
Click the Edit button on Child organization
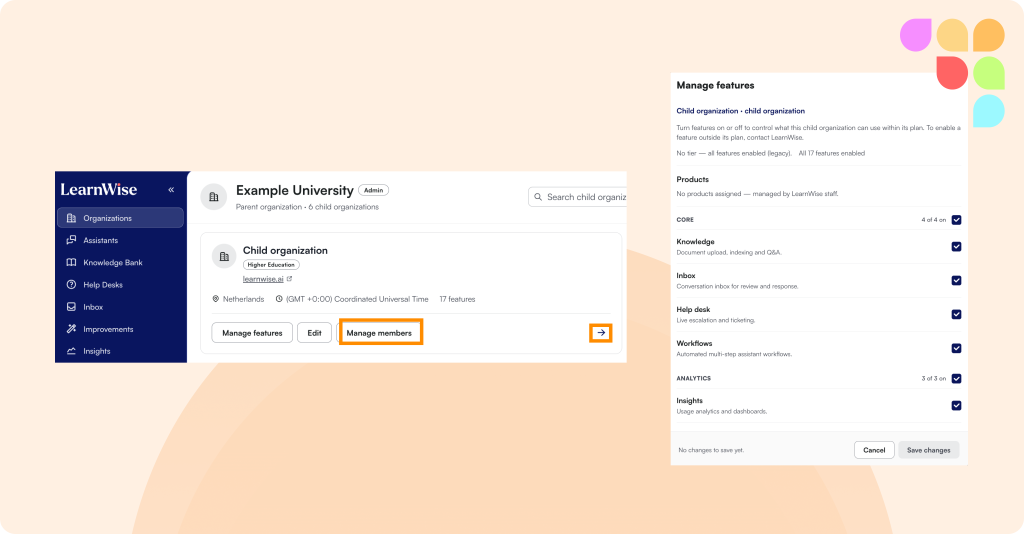click(314, 333)
